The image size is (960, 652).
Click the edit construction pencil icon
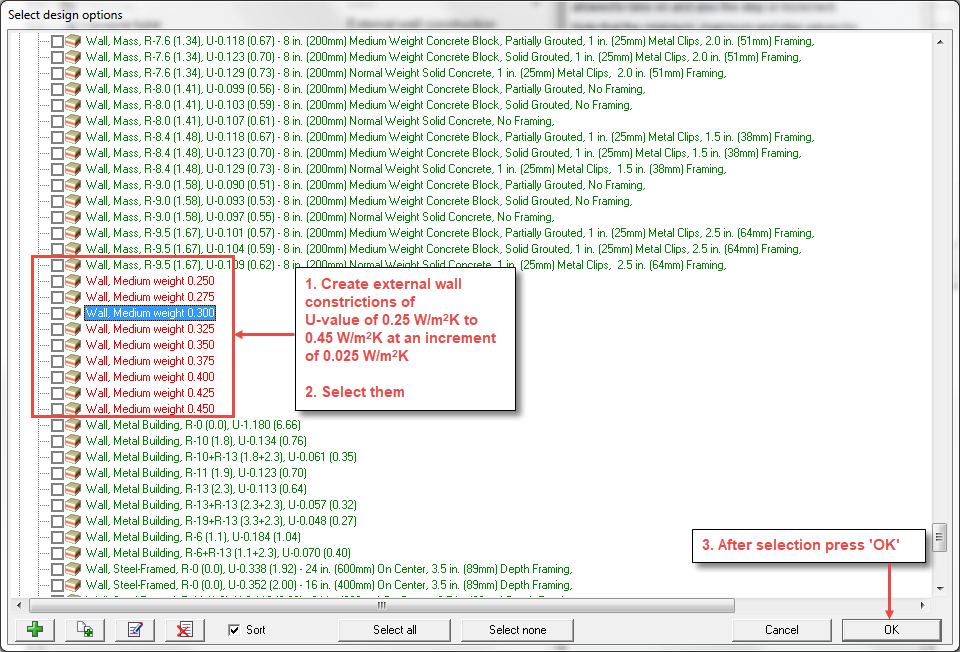pos(134,630)
